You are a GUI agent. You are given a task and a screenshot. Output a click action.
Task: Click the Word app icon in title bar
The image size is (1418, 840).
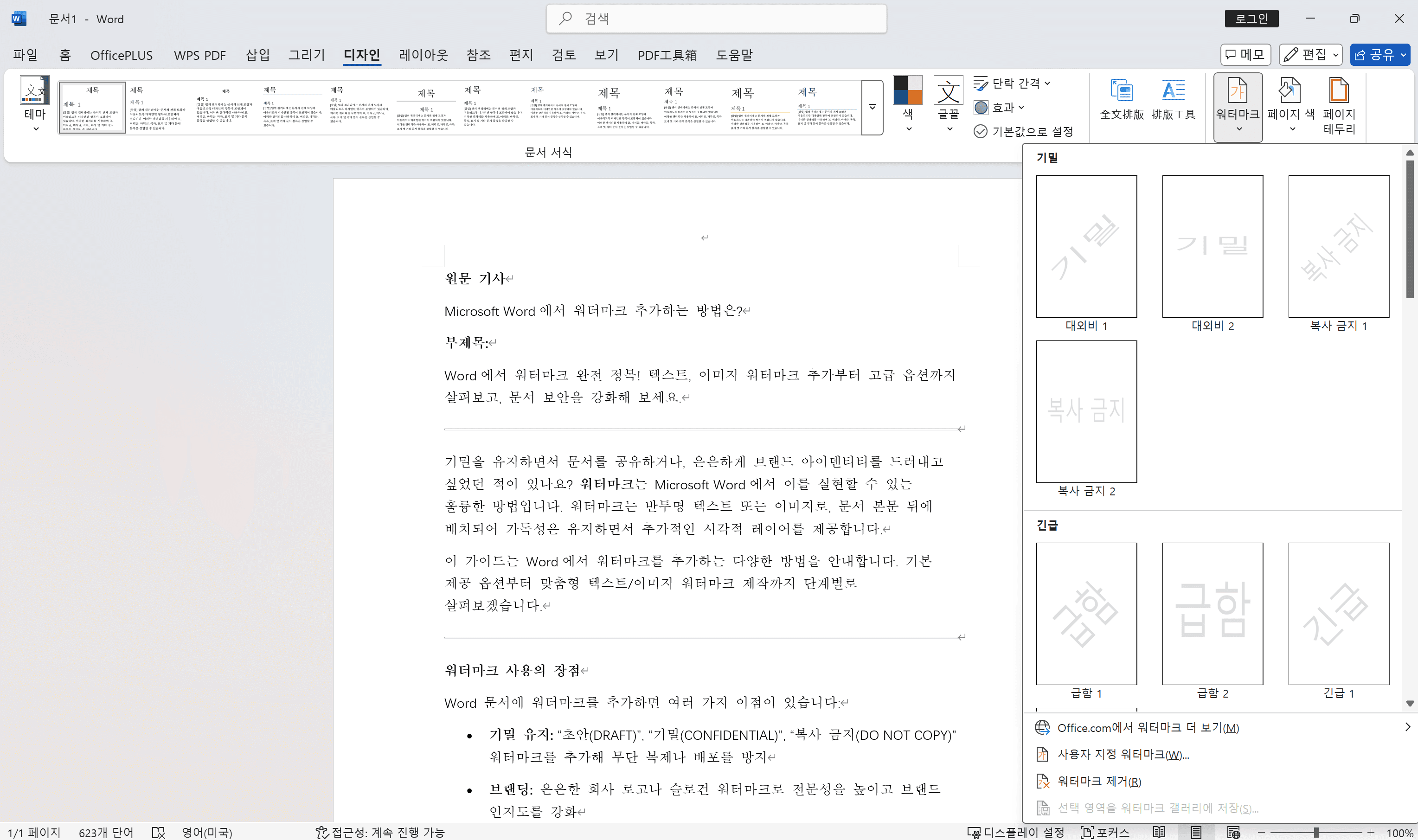(18, 19)
